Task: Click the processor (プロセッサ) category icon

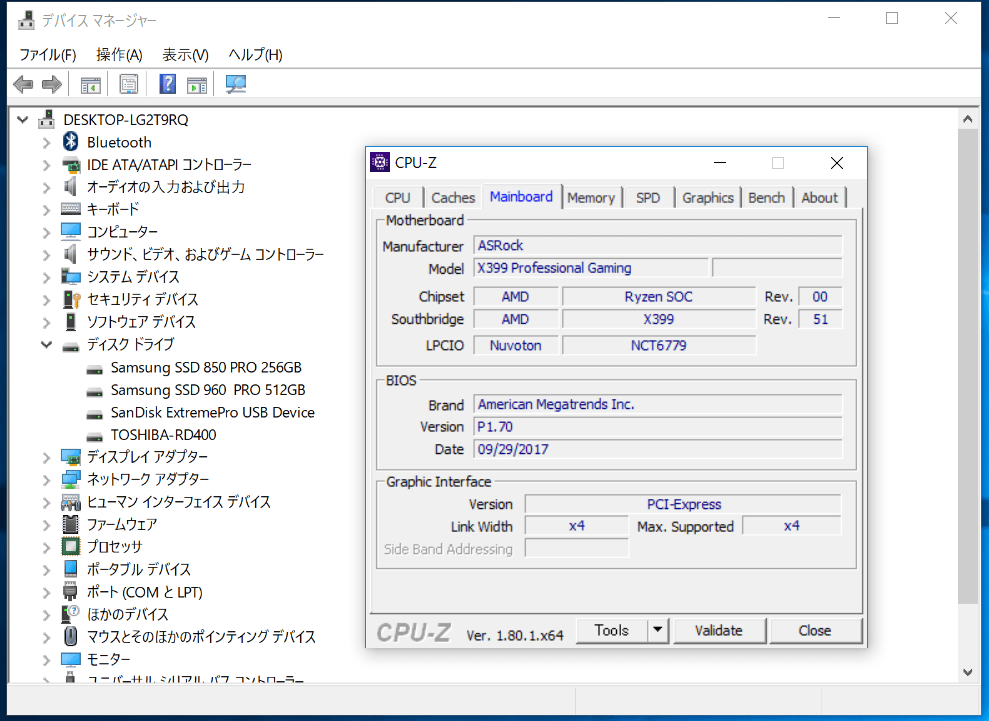Action: (x=71, y=546)
